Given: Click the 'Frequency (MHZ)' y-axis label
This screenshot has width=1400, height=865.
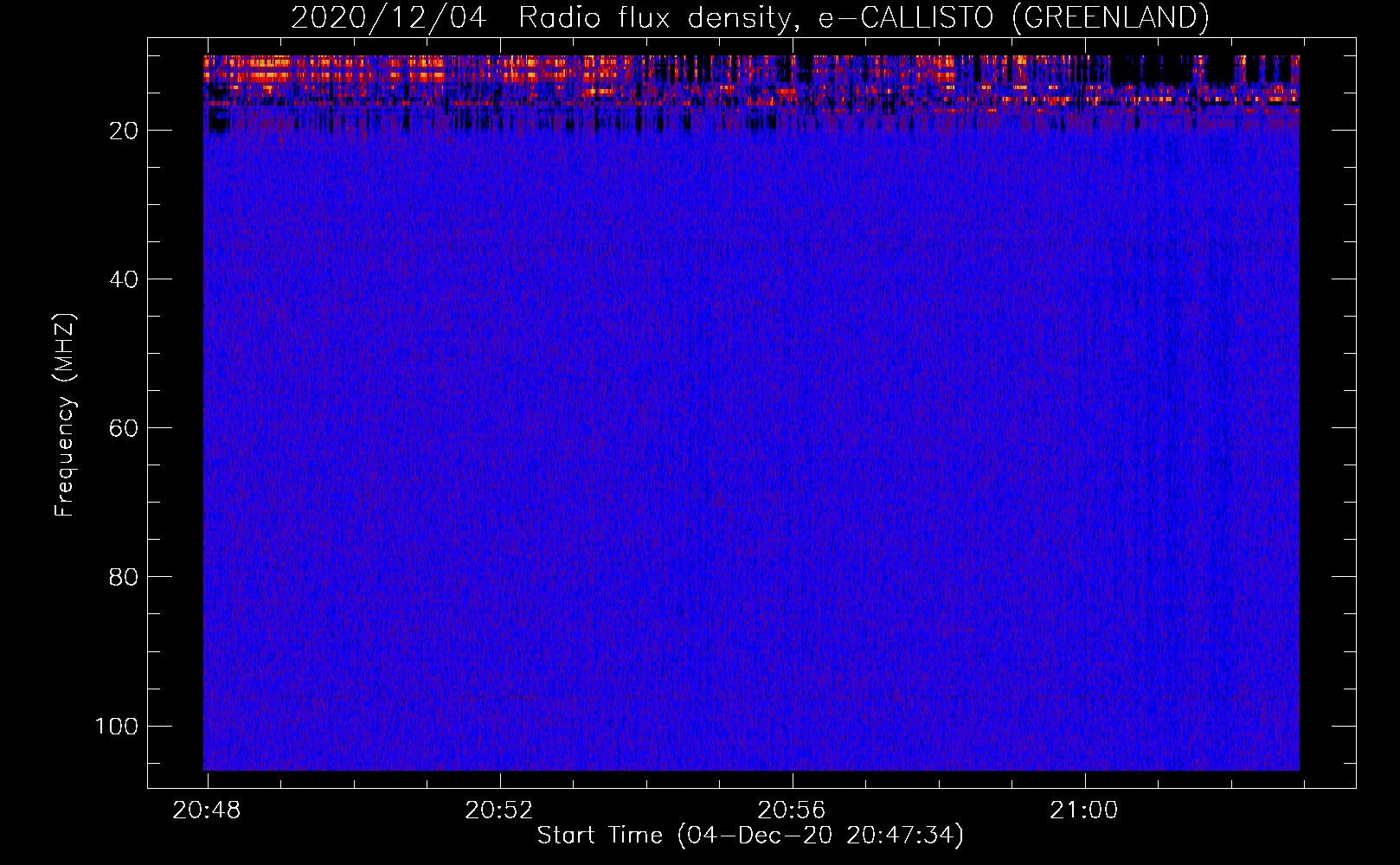Looking at the screenshot, I should pos(66,414).
